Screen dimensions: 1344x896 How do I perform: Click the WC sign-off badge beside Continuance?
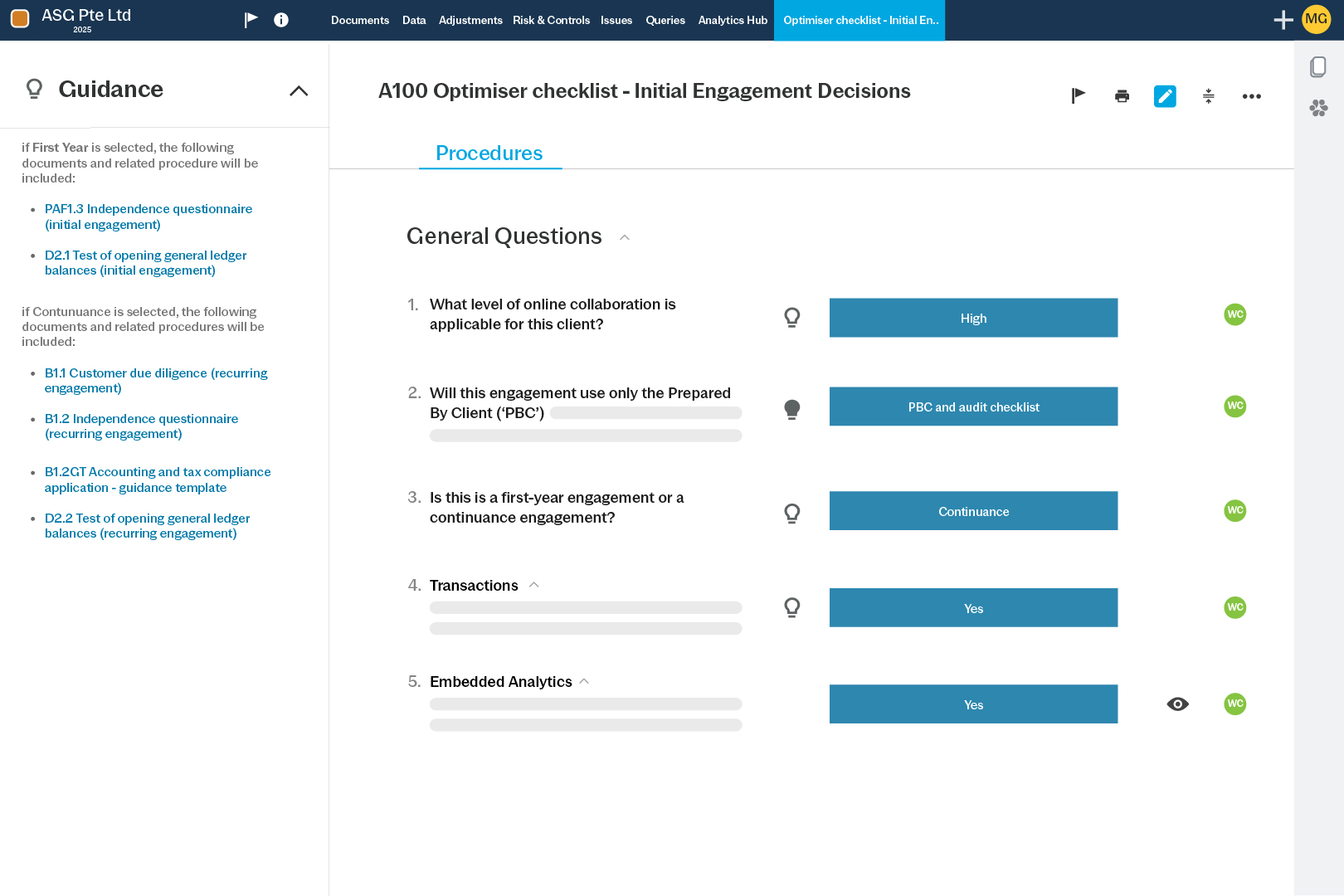[1234, 511]
